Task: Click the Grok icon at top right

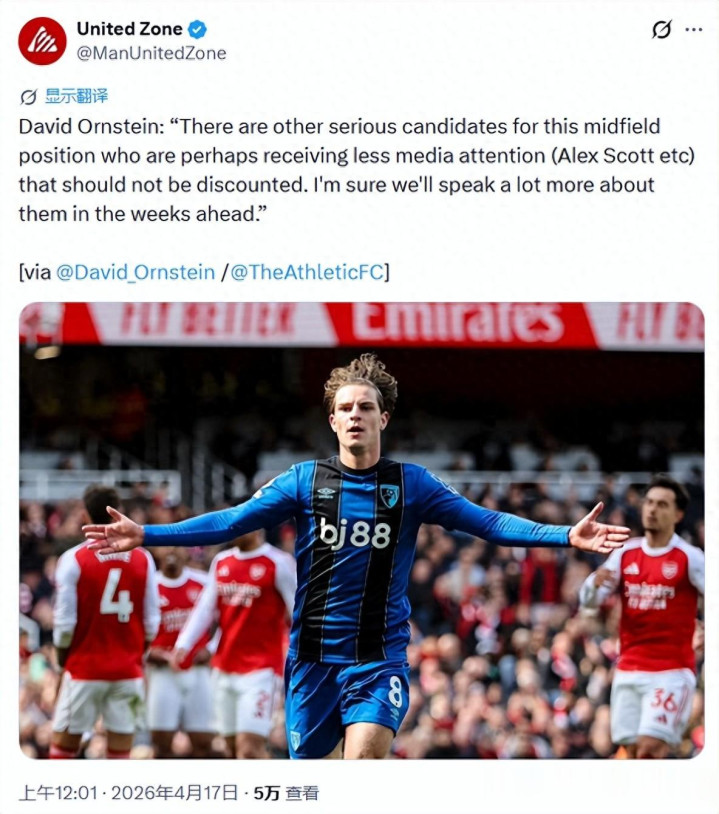Action: [x=661, y=29]
